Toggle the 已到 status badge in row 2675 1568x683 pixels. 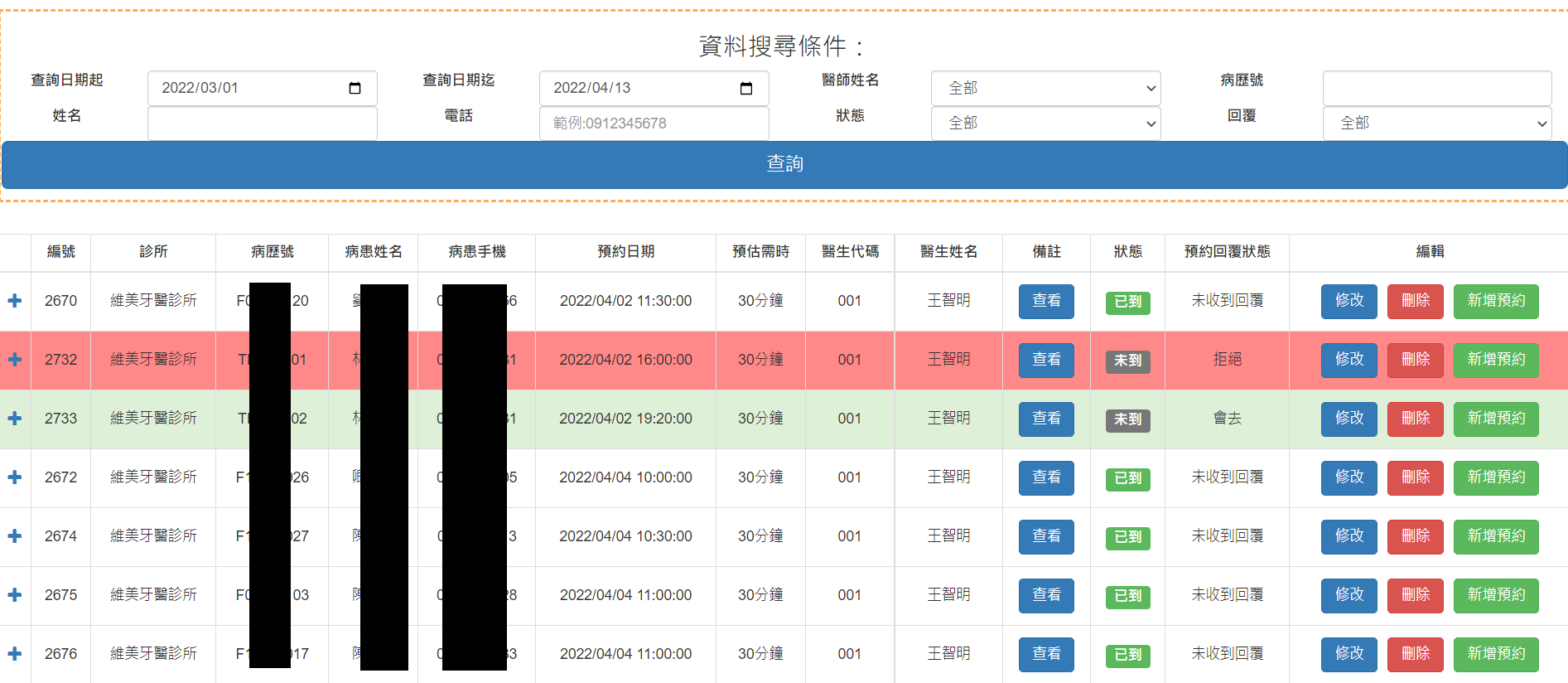(1127, 596)
